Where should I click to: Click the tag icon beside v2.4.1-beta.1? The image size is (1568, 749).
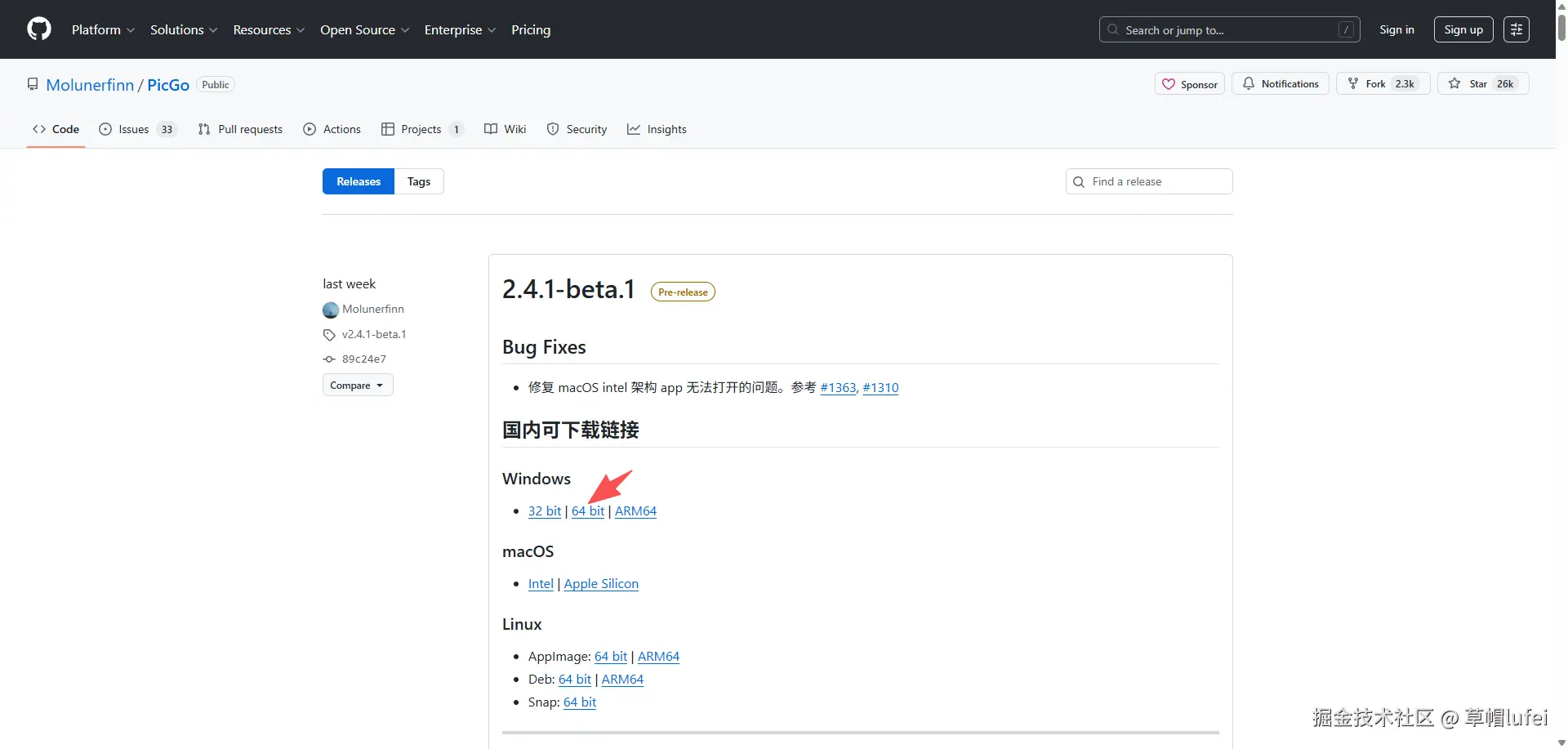pos(329,335)
